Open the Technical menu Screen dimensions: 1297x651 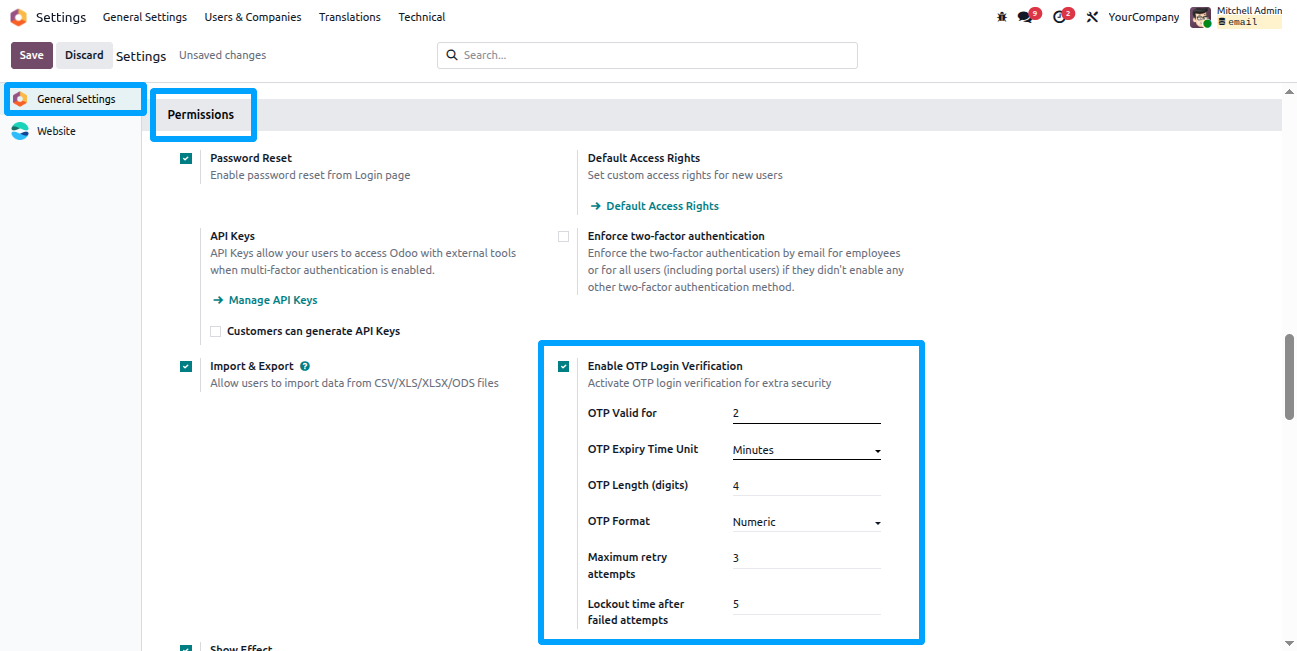[x=422, y=17]
